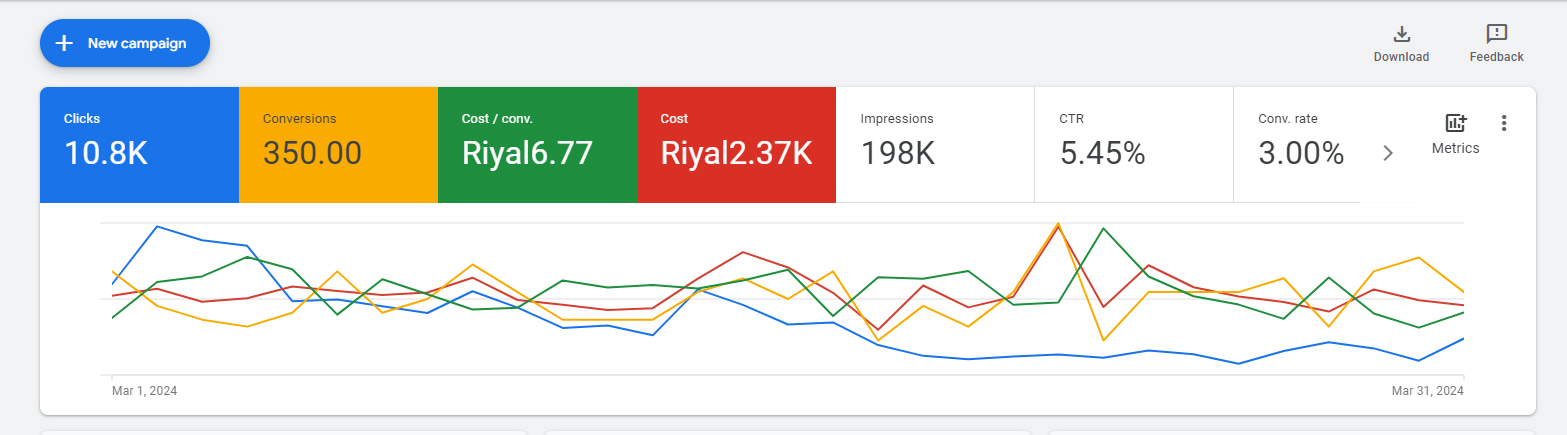Click the New campaign button label
Viewport: 1567px width, 435px height.
pos(137,43)
